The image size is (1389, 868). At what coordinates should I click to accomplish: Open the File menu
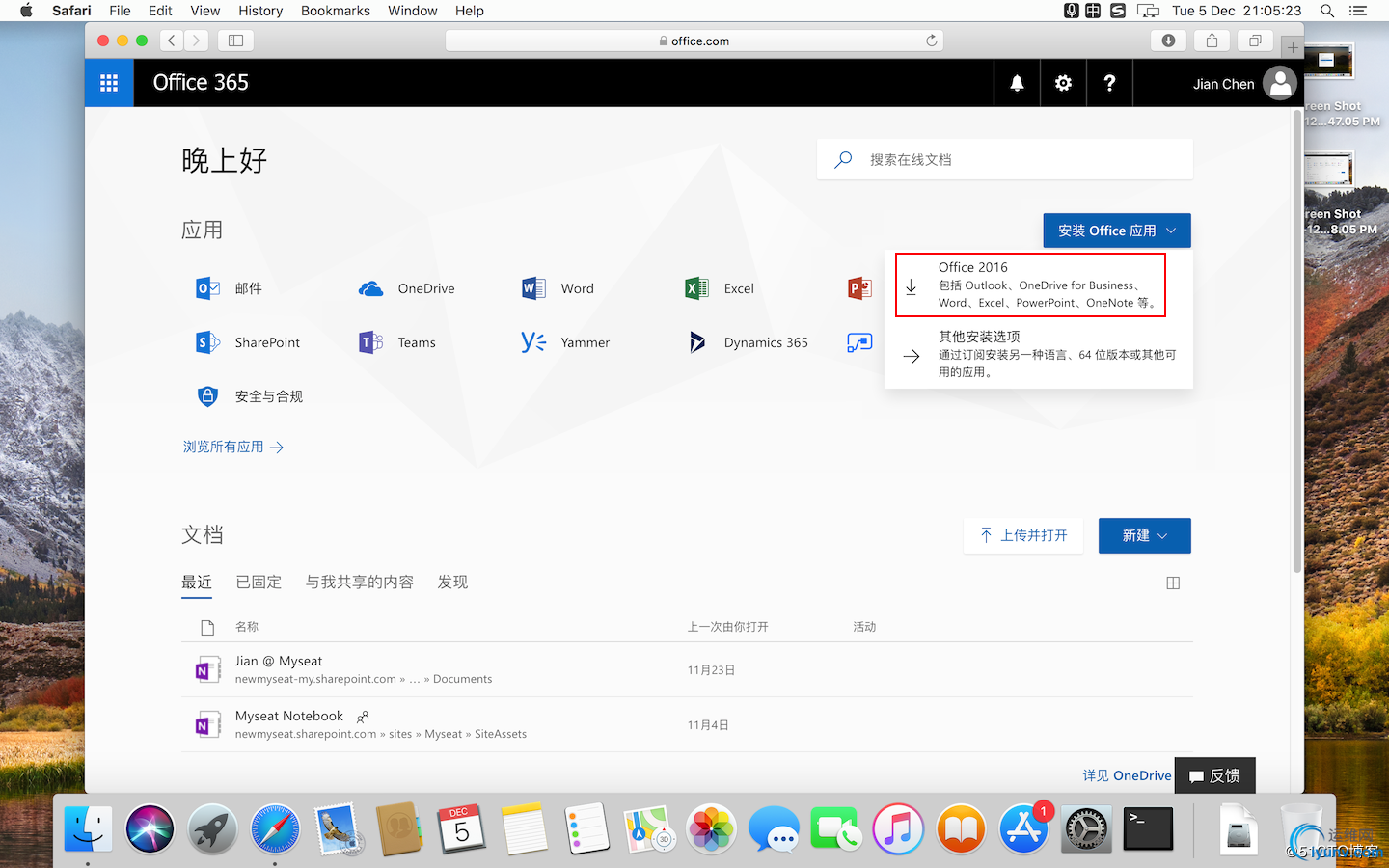pos(120,11)
